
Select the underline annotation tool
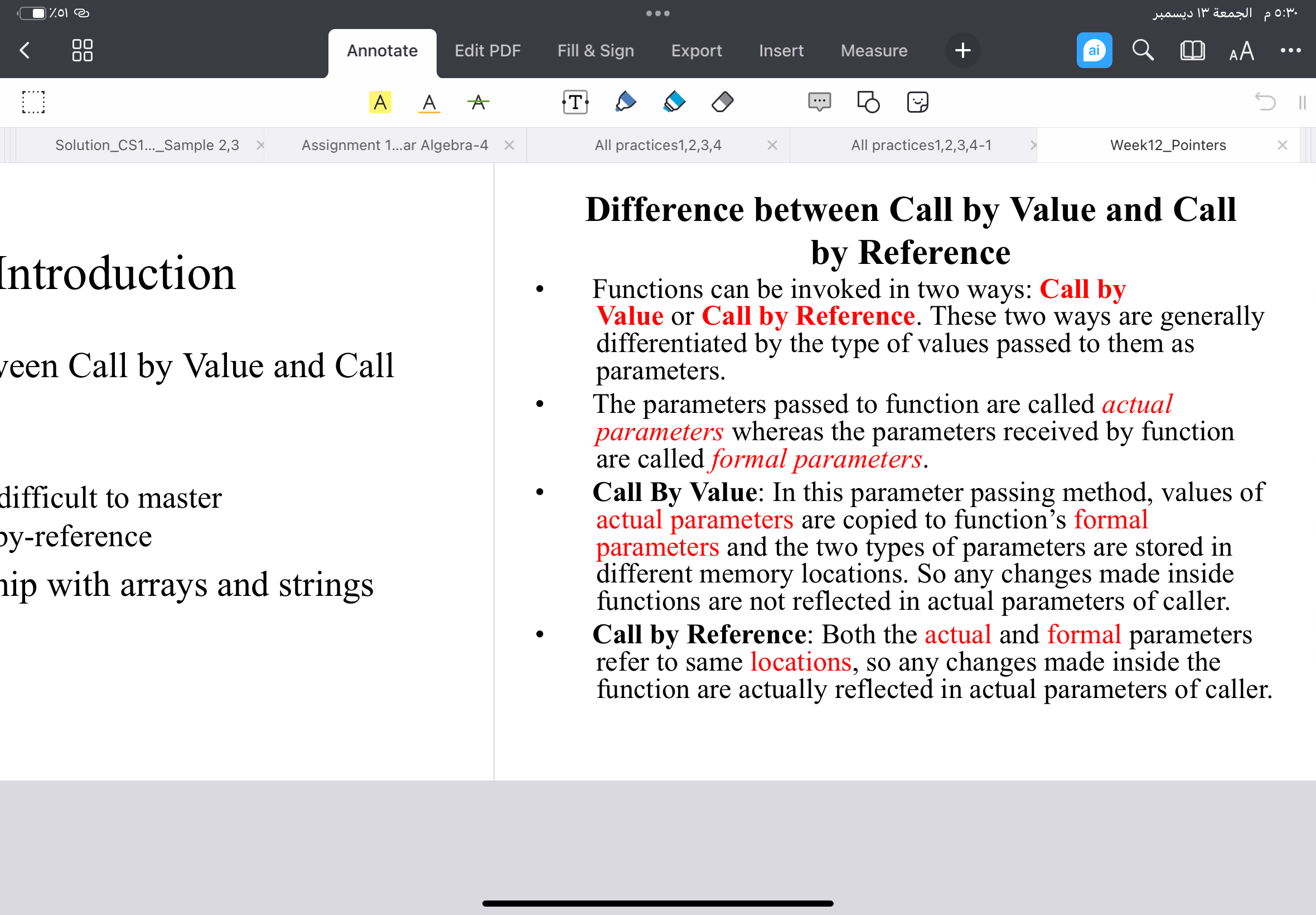429,102
